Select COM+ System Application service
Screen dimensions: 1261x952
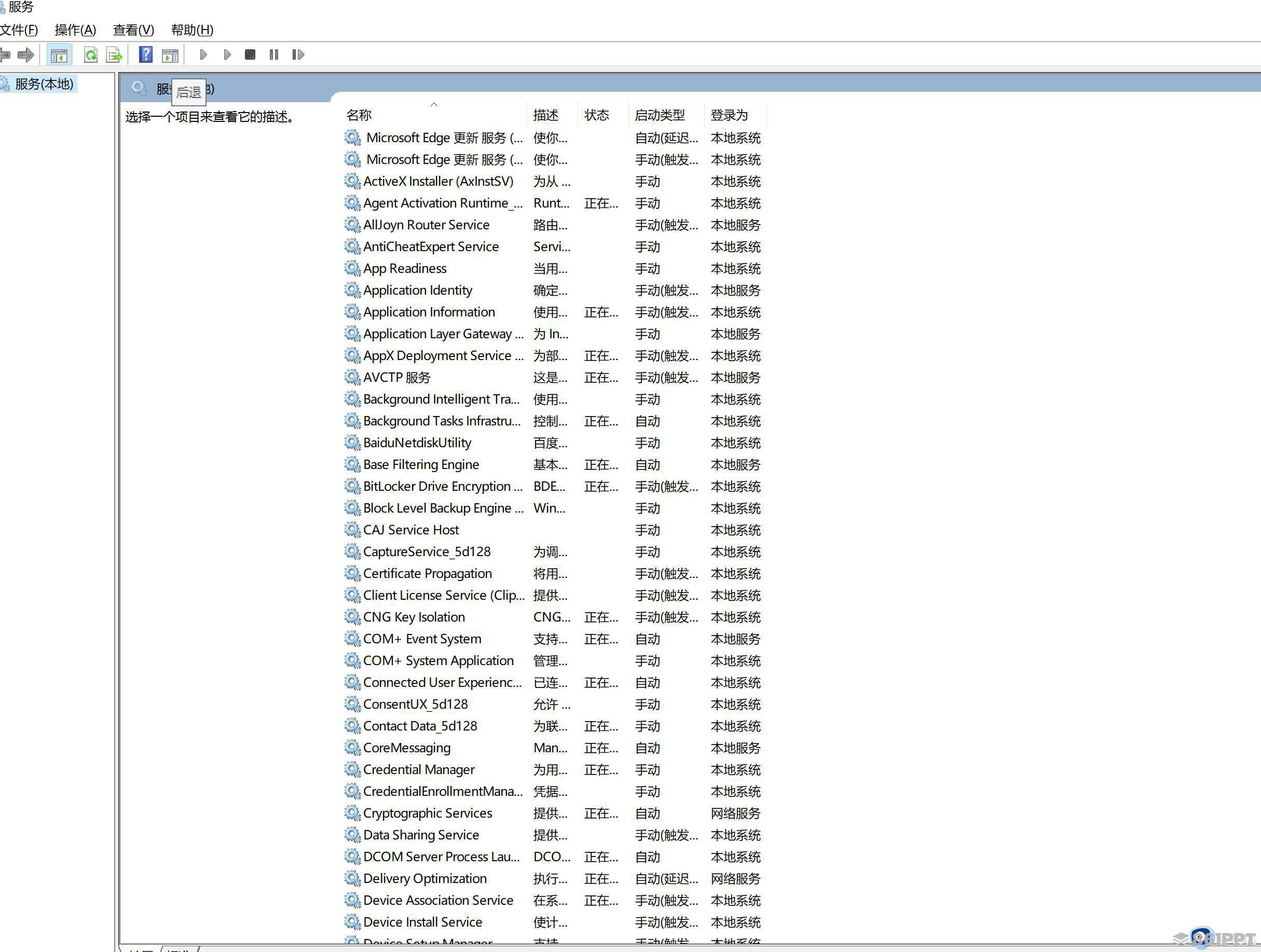coord(554,661)
